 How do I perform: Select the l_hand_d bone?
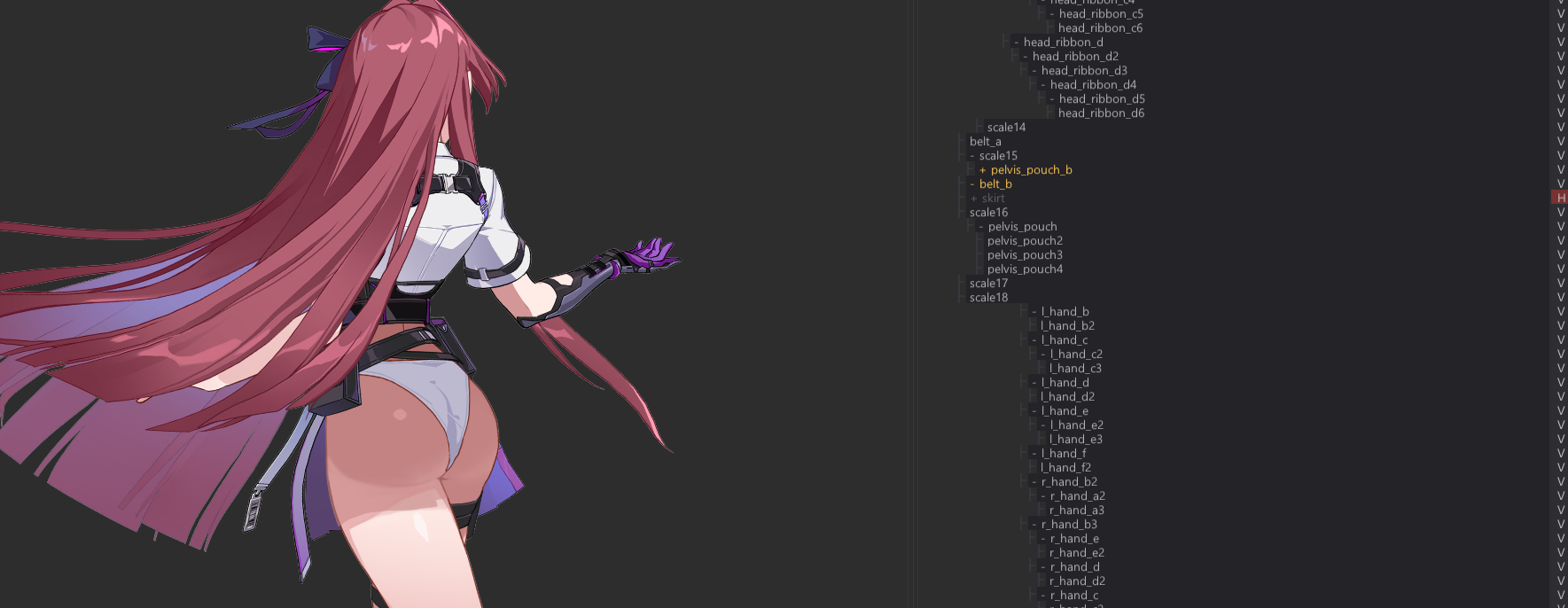(1065, 382)
